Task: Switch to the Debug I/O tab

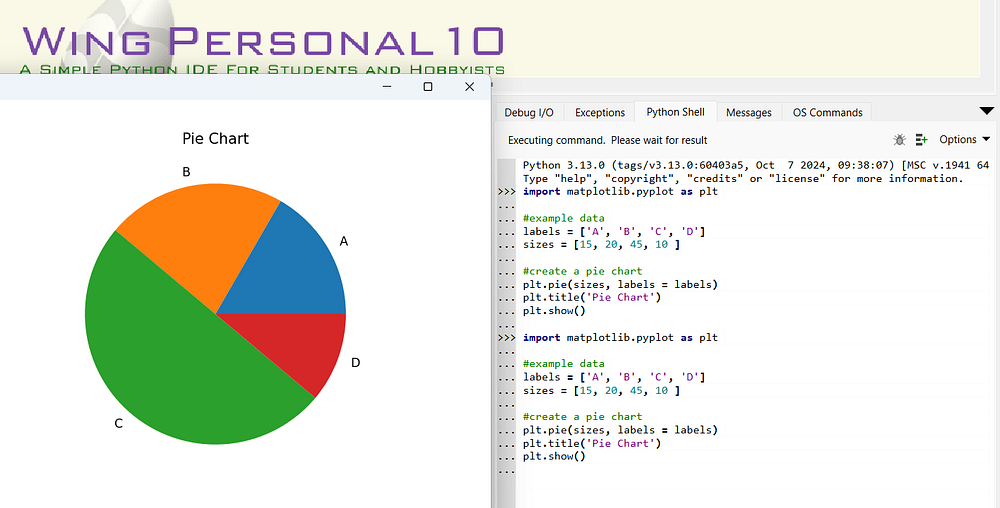Action: (x=529, y=112)
